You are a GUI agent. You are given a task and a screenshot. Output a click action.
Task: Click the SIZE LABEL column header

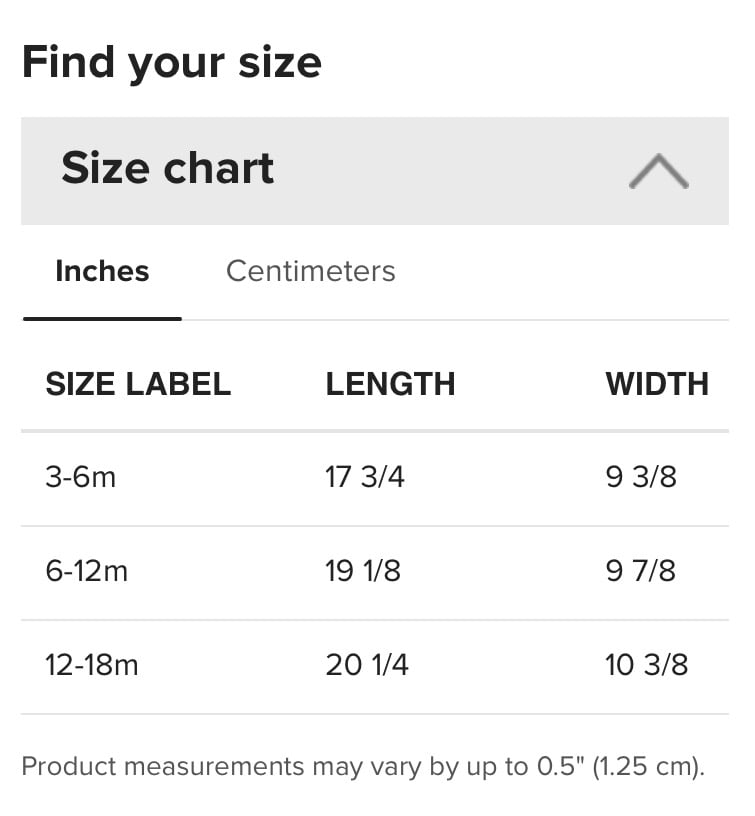click(x=138, y=384)
